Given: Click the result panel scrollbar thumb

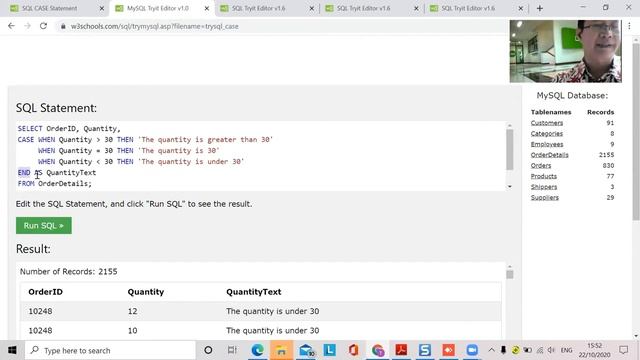Looking at the screenshot, I should 510,274.
